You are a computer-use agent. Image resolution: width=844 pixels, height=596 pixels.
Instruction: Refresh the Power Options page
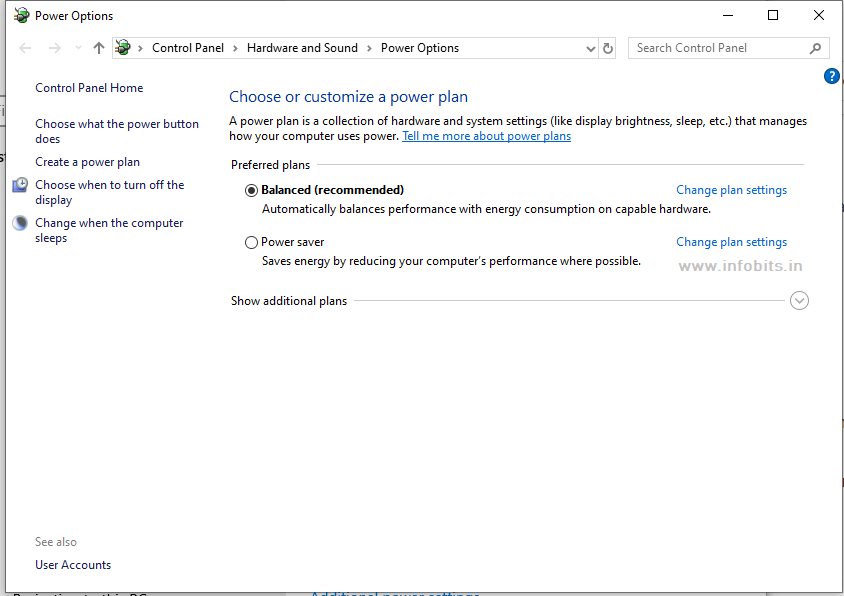point(608,48)
